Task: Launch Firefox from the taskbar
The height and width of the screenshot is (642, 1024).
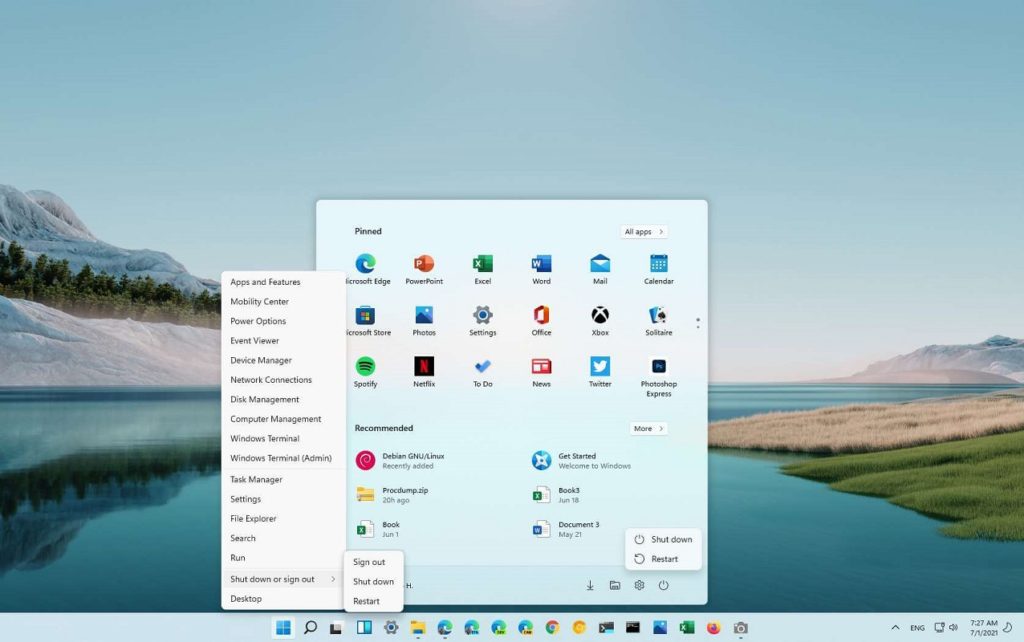Action: point(713,628)
